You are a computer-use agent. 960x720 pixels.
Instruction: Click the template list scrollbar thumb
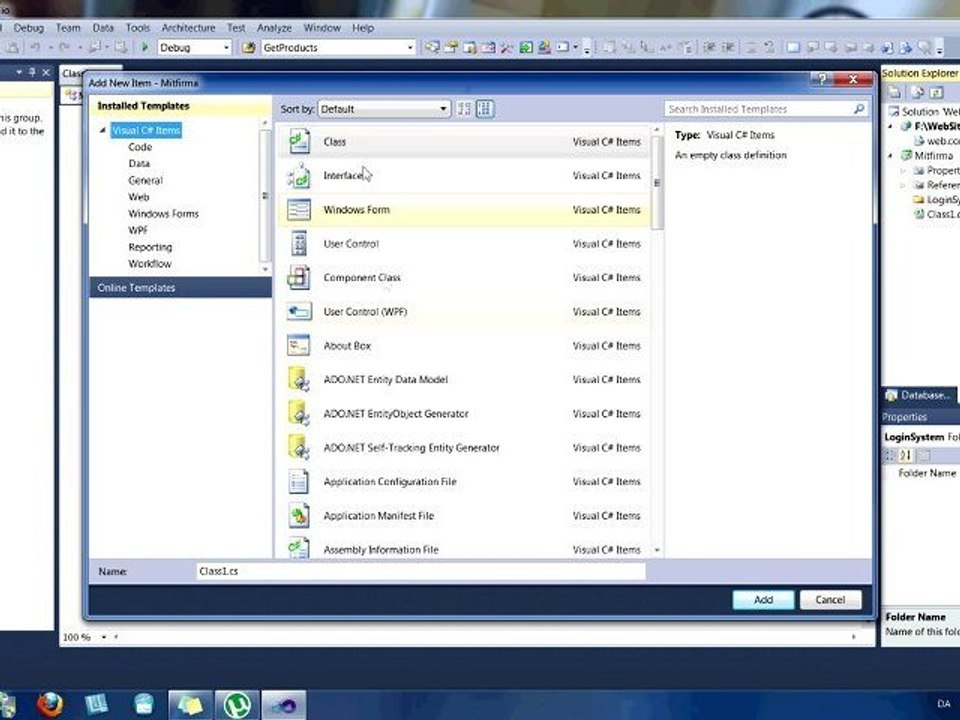657,182
